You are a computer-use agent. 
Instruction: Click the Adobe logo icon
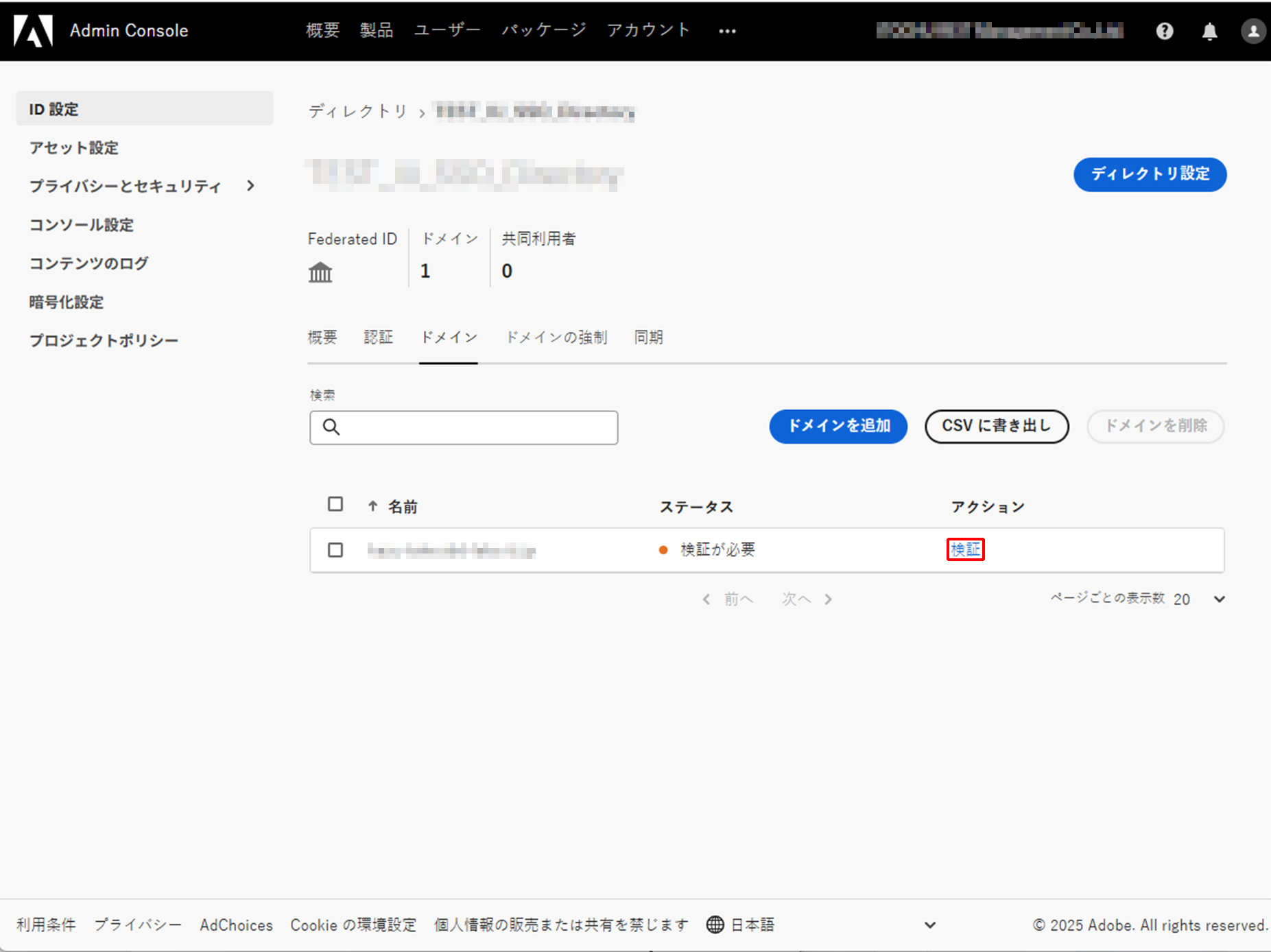(33, 31)
